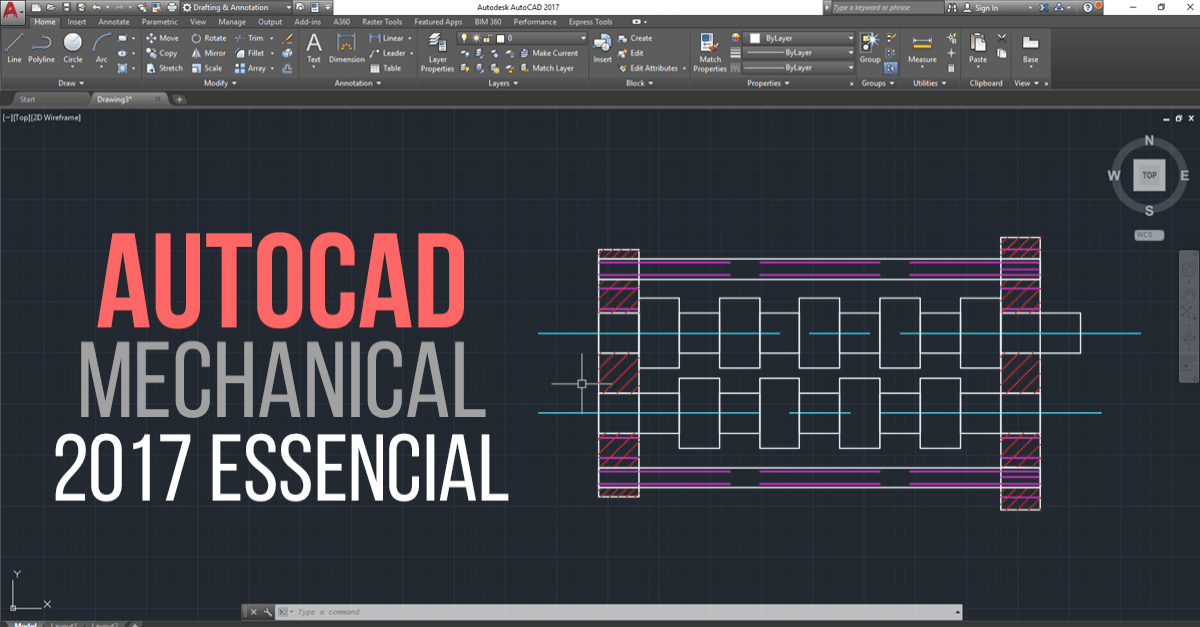Switch to the Insert ribbon tab

(77, 21)
